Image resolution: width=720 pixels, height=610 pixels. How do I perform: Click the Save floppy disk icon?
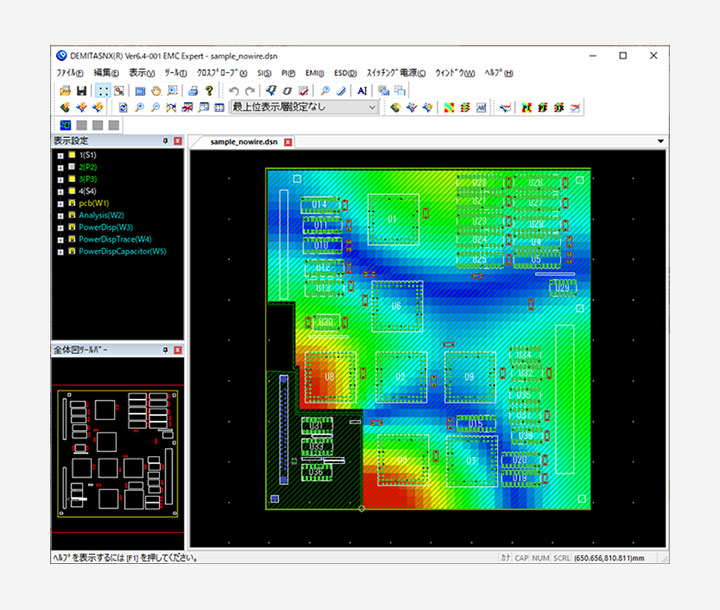81,90
